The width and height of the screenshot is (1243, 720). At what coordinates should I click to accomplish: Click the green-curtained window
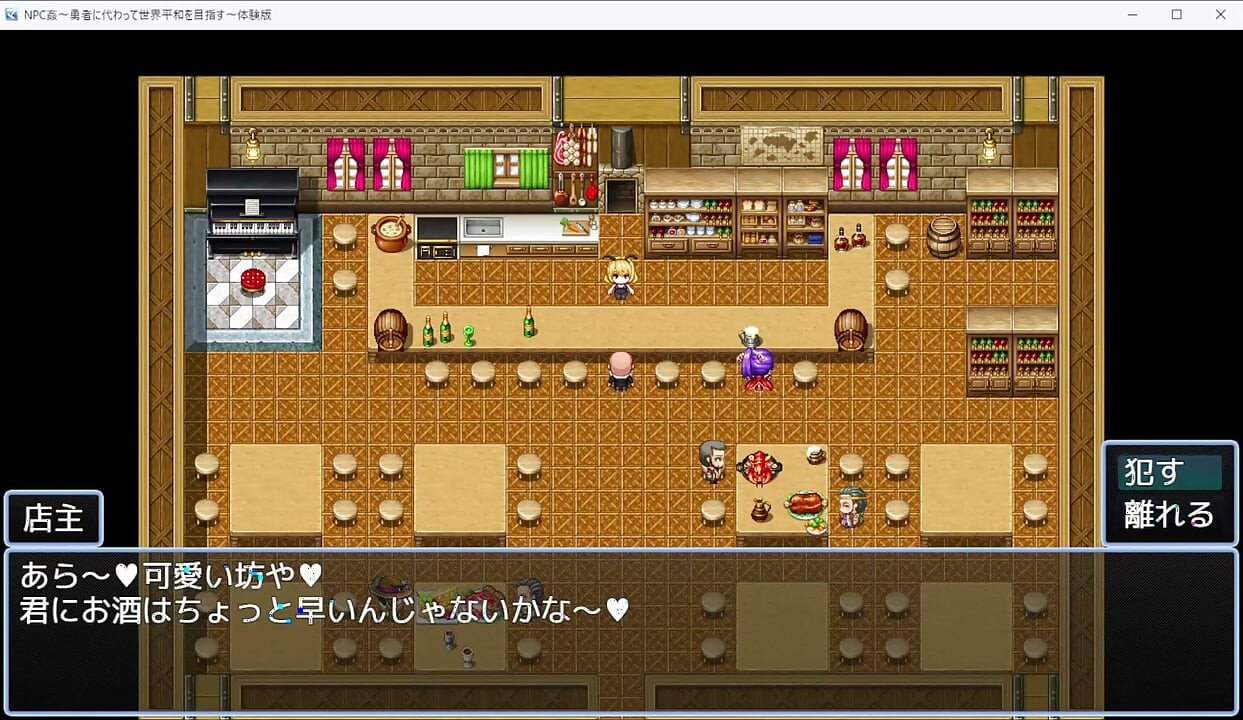point(507,166)
